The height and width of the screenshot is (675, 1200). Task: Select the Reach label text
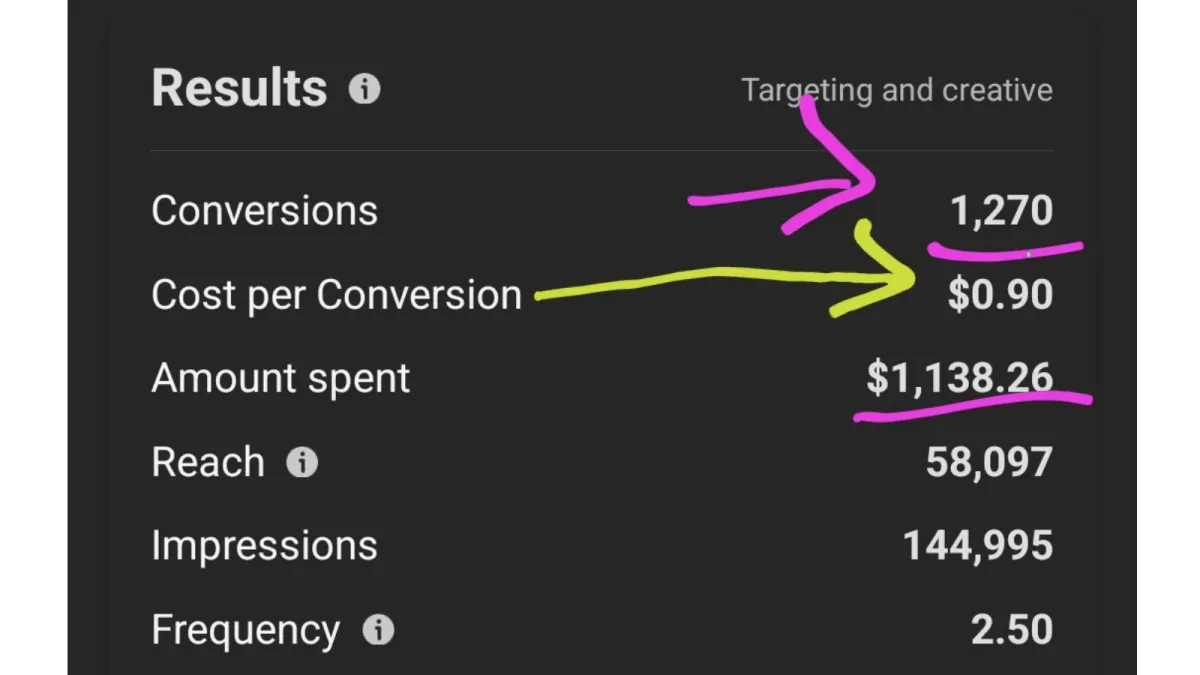[x=208, y=463]
